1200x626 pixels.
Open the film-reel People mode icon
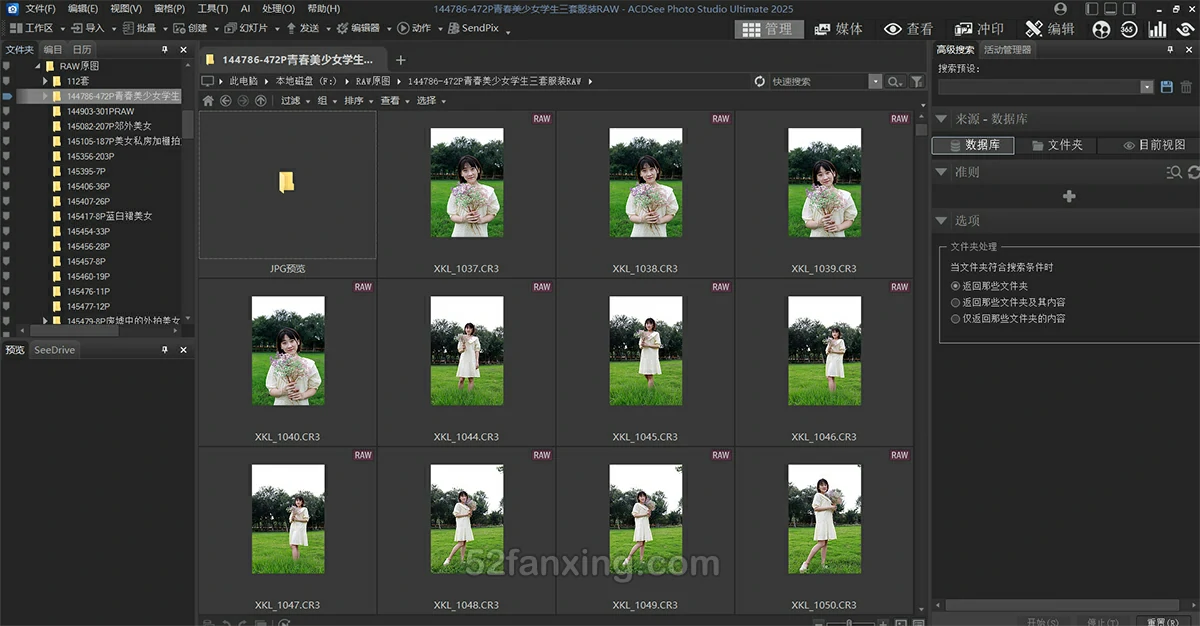coord(1101,29)
